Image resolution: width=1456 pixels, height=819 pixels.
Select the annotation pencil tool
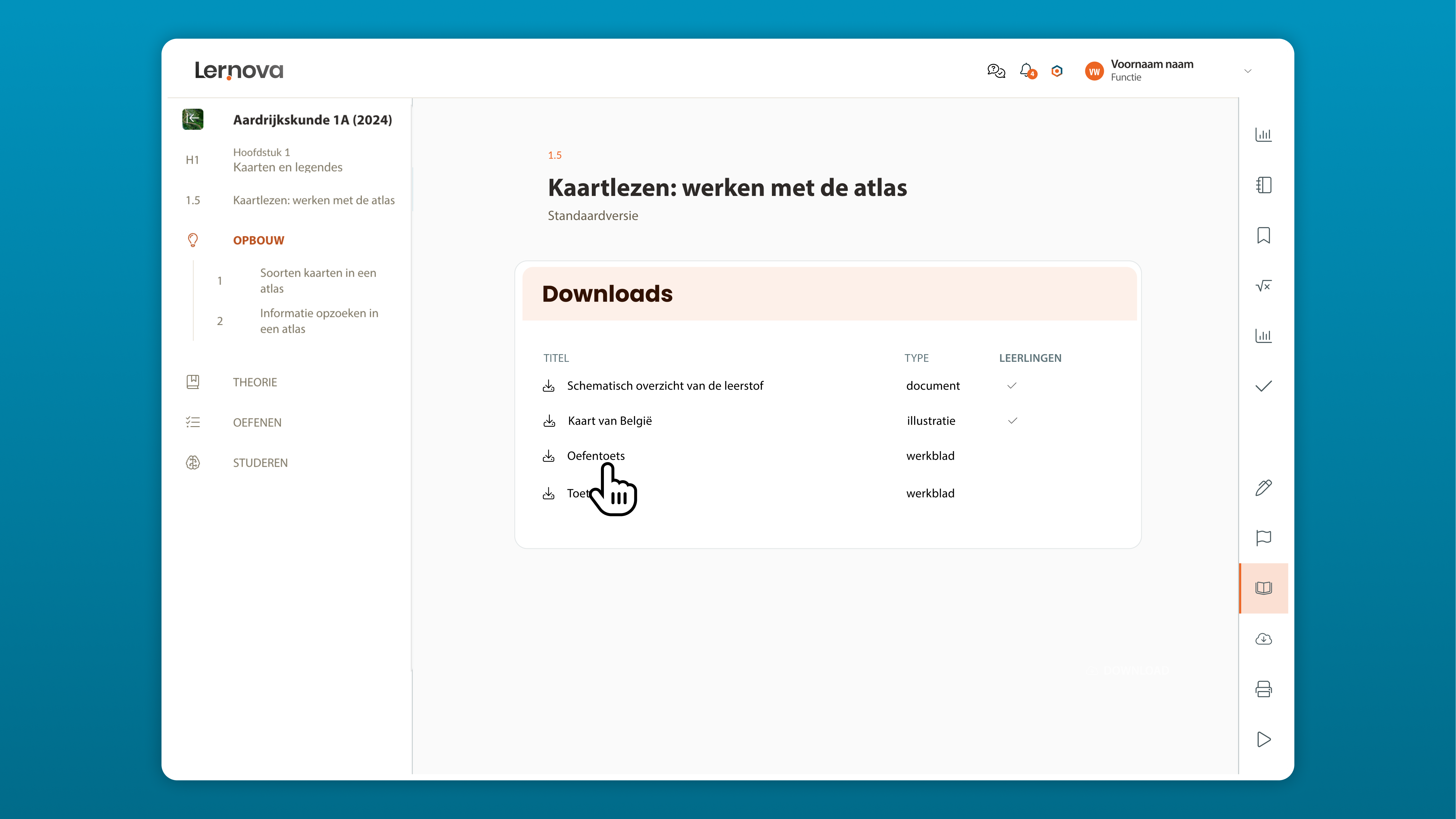point(1264,487)
